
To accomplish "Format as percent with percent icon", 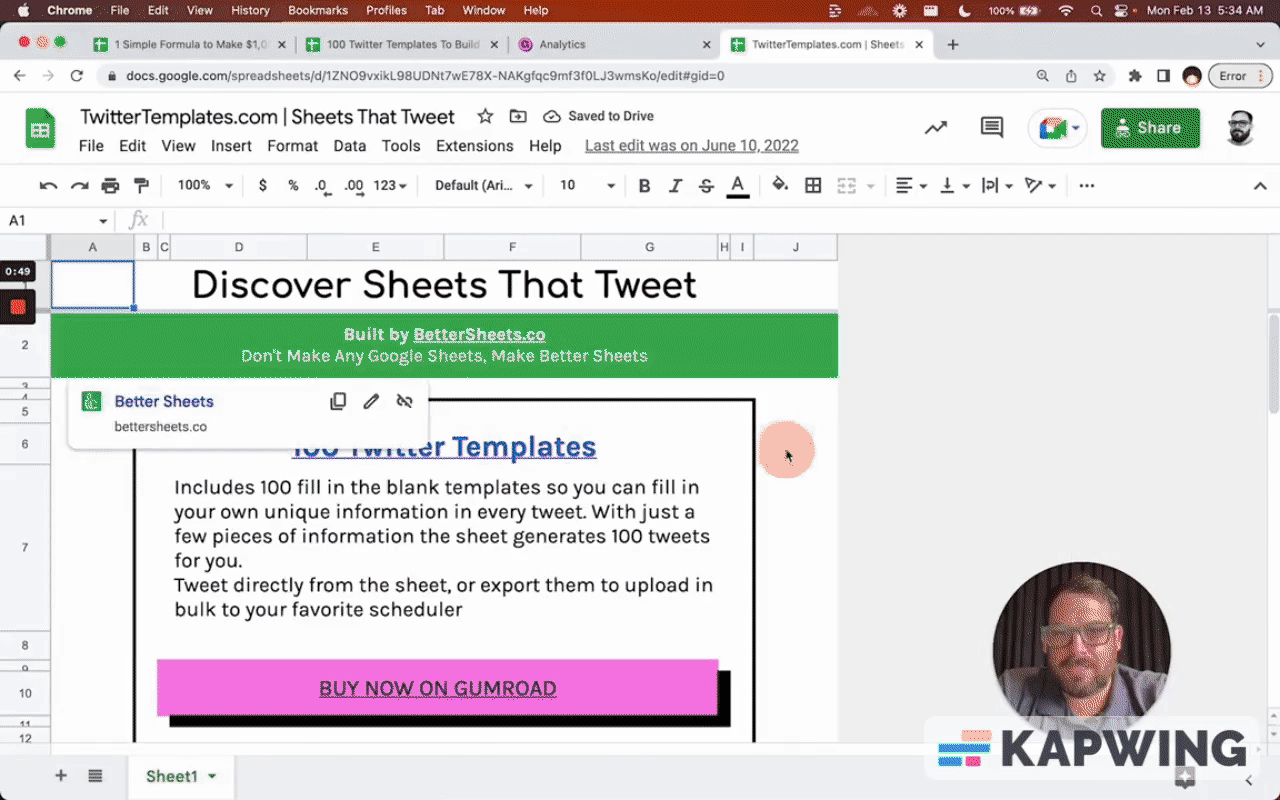I will click(x=293, y=186).
